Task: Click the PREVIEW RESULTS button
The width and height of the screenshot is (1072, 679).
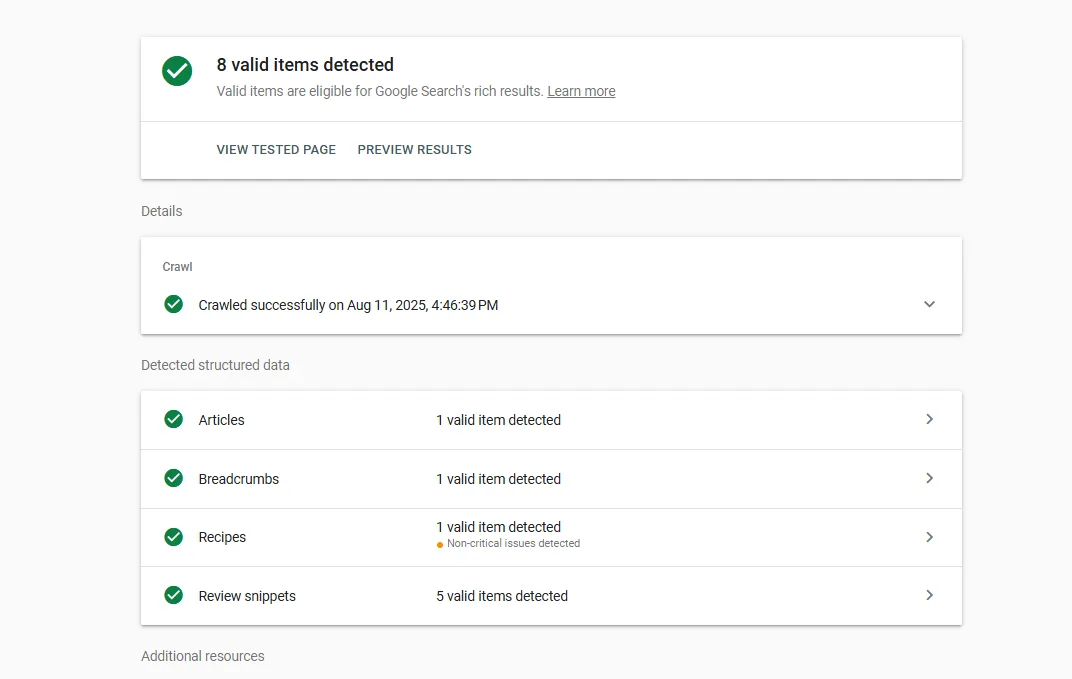Action: [414, 150]
